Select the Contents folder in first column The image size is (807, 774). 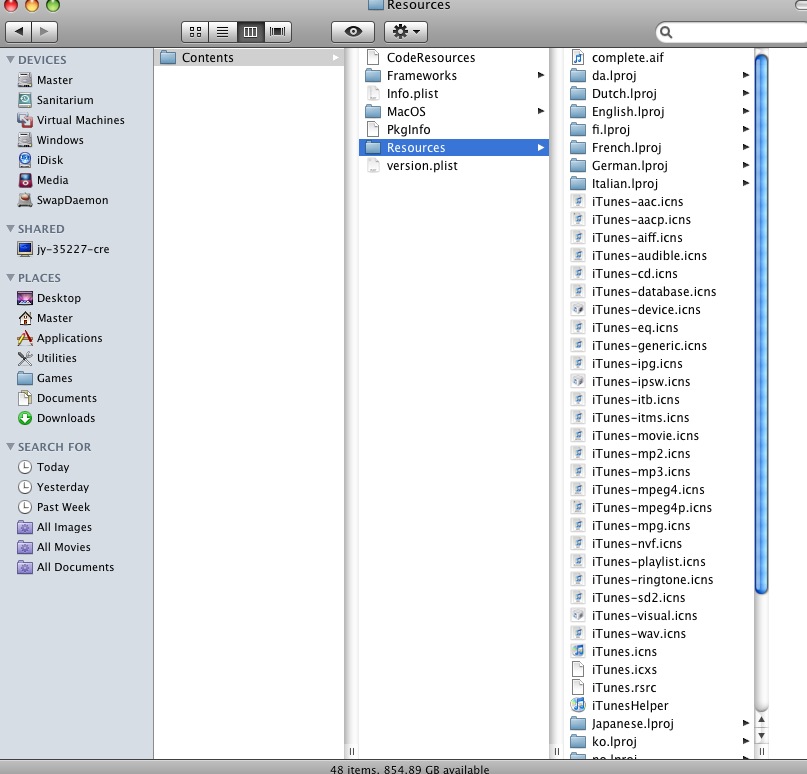pyautogui.click(x=249, y=58)
